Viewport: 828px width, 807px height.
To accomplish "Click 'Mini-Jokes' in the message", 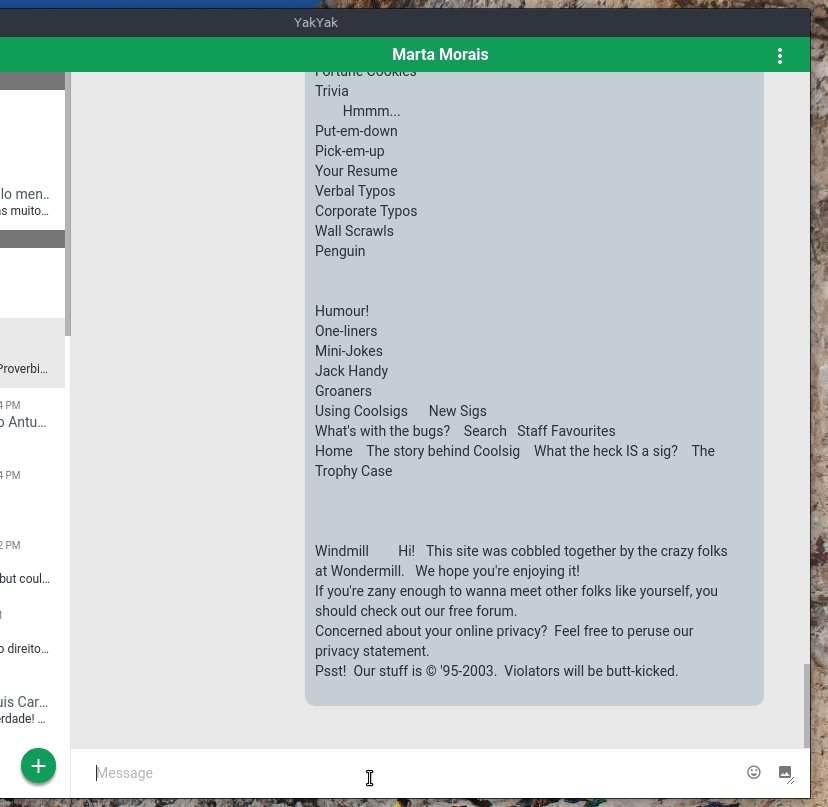I will click(349, 351).
